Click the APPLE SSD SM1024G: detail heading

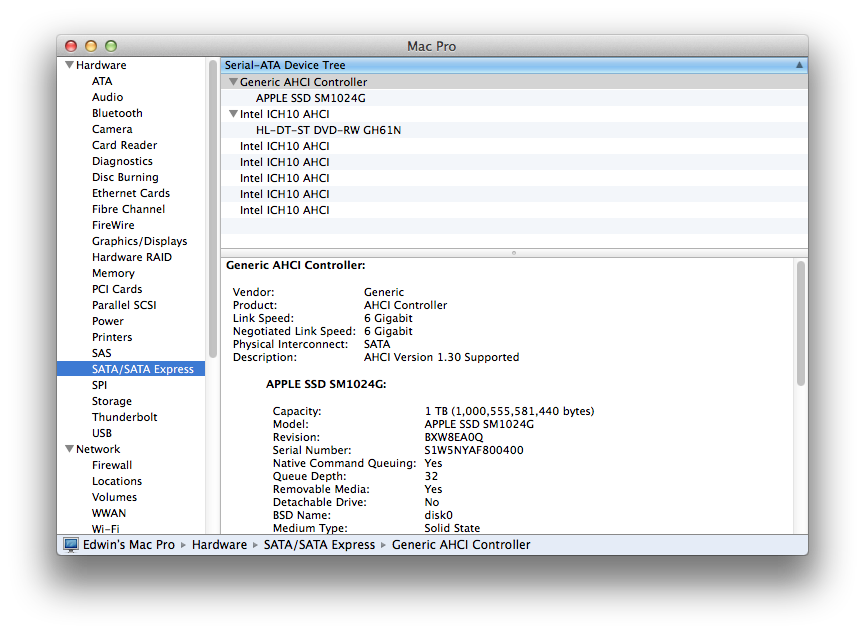click(326, 384)
